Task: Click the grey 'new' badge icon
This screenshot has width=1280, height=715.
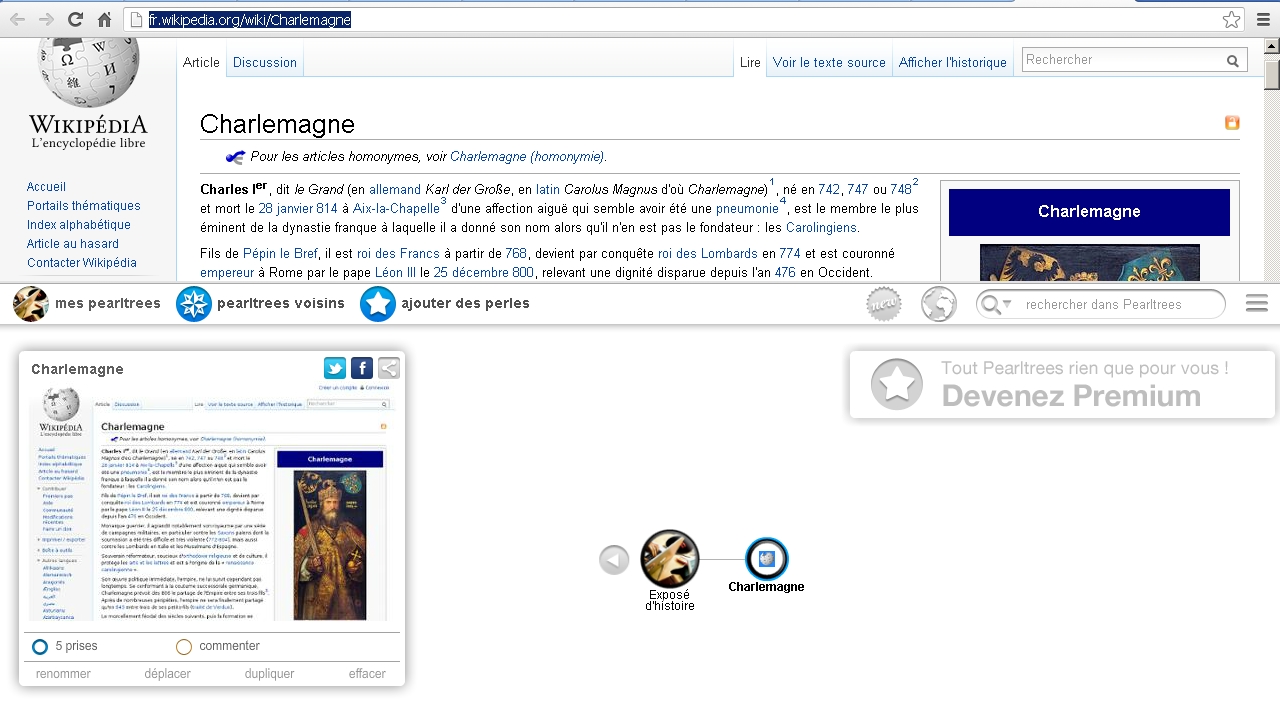Action: 884,304
